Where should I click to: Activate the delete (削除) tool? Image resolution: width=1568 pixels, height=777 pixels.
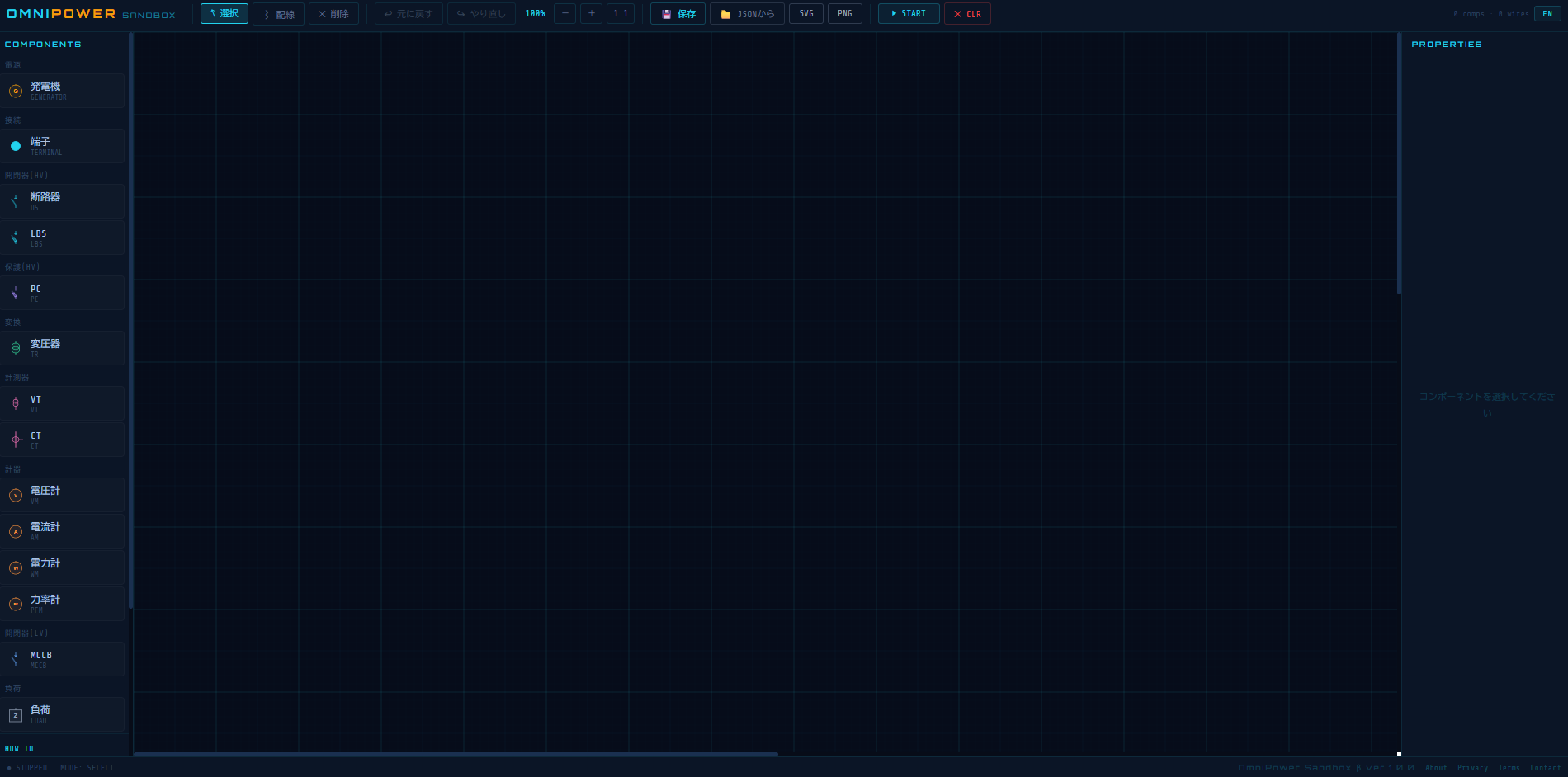(x=333, y=14)
